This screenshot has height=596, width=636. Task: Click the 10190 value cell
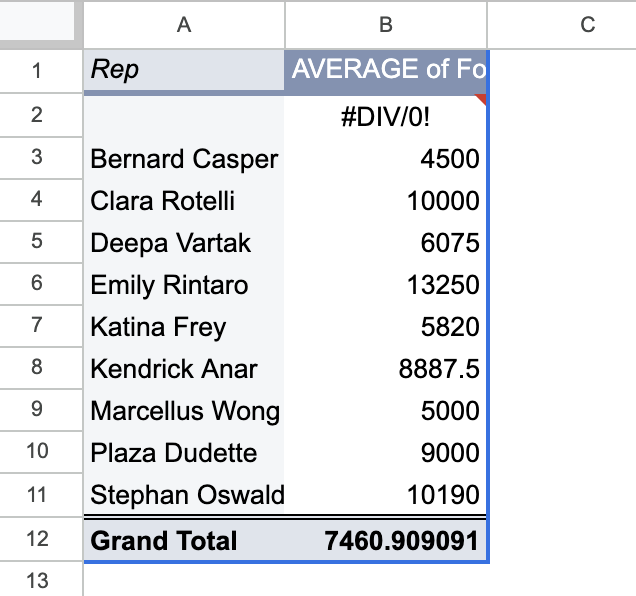(x=386, y=495)
